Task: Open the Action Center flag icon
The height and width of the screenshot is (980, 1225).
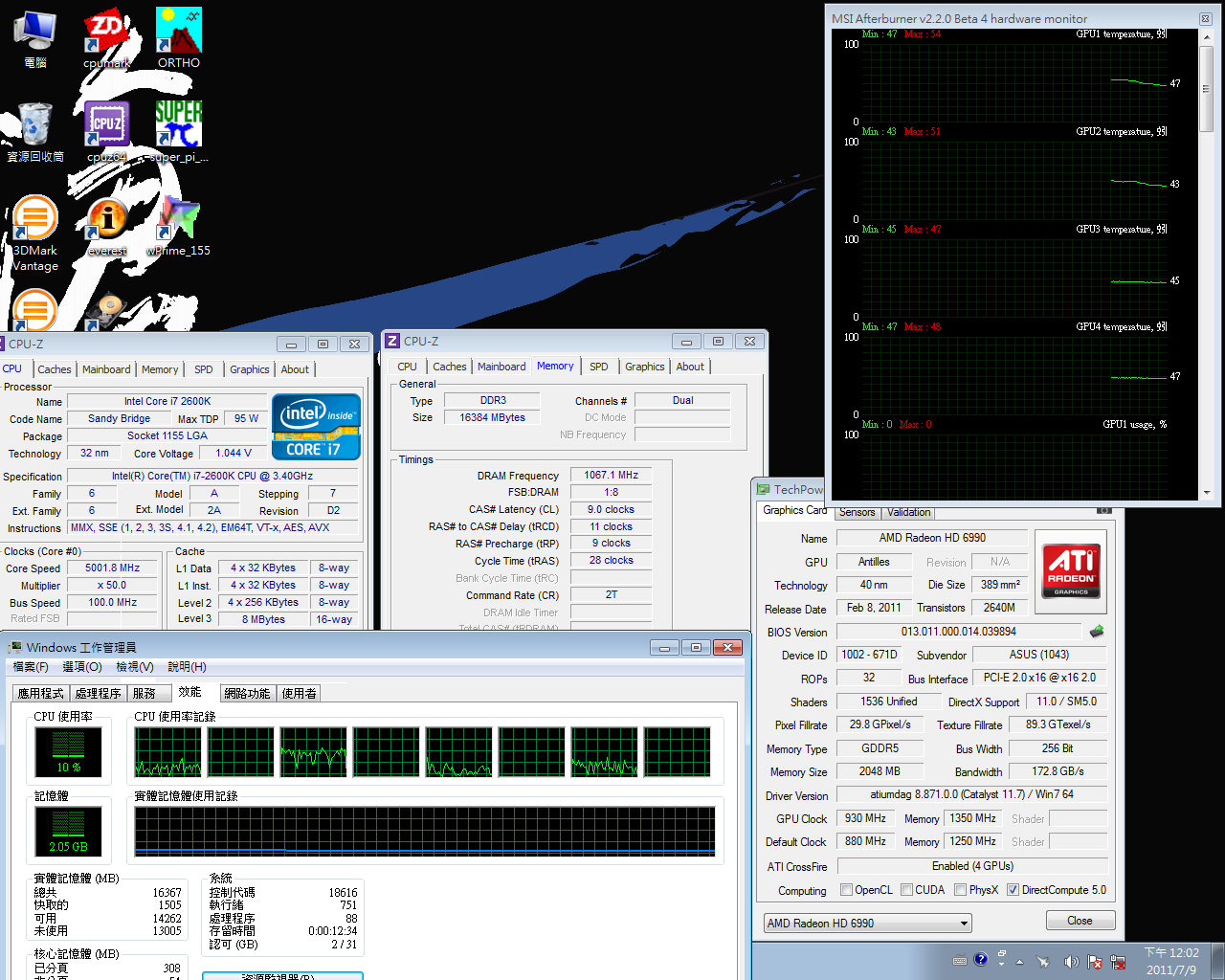Action: pos(1094,962)
